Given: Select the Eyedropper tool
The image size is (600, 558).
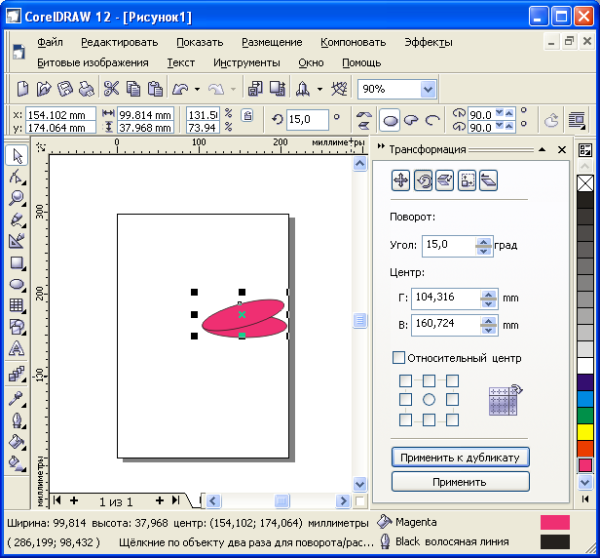Looking at the screenshot, I should tap(16, 395).
